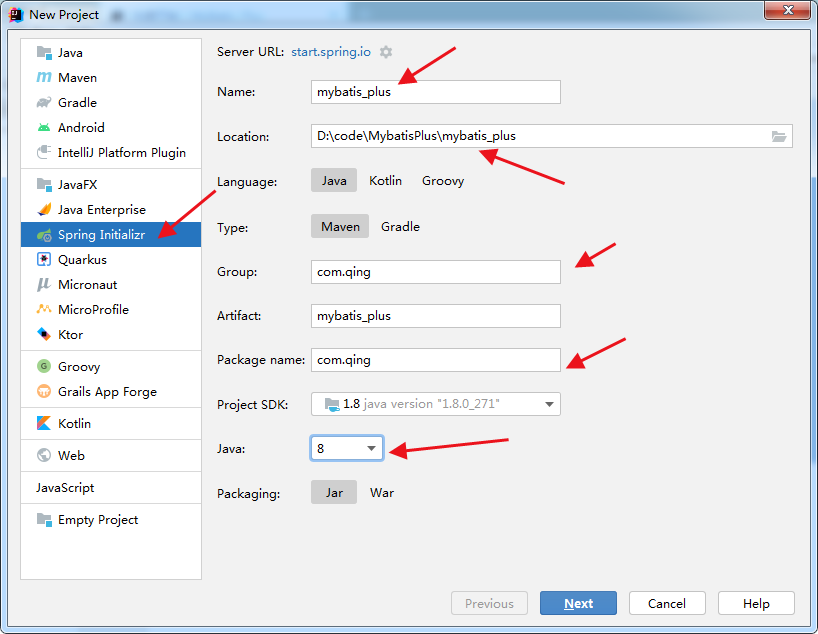
Task: Click the Java Enterprise flame icon
Action: 44,209
